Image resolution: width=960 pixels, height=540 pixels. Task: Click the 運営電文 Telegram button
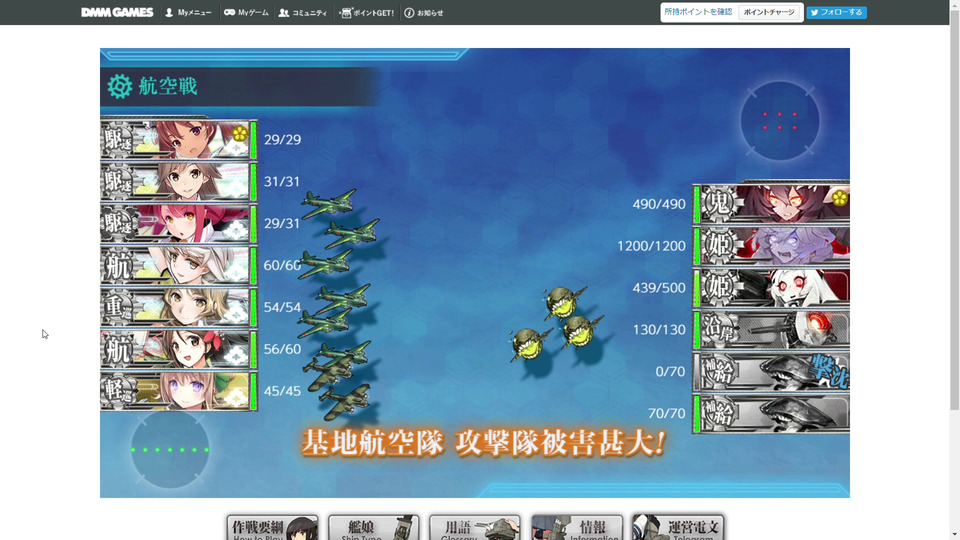coord(678,527)
